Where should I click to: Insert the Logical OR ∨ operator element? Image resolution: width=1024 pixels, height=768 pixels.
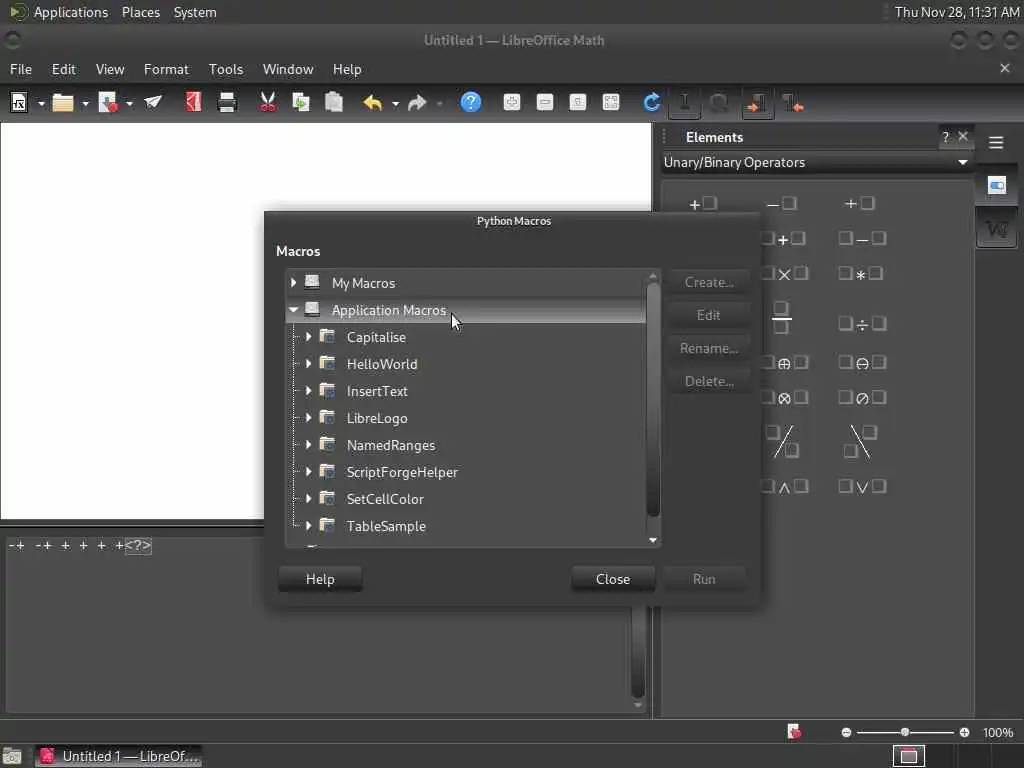click(x=862, y=487)
